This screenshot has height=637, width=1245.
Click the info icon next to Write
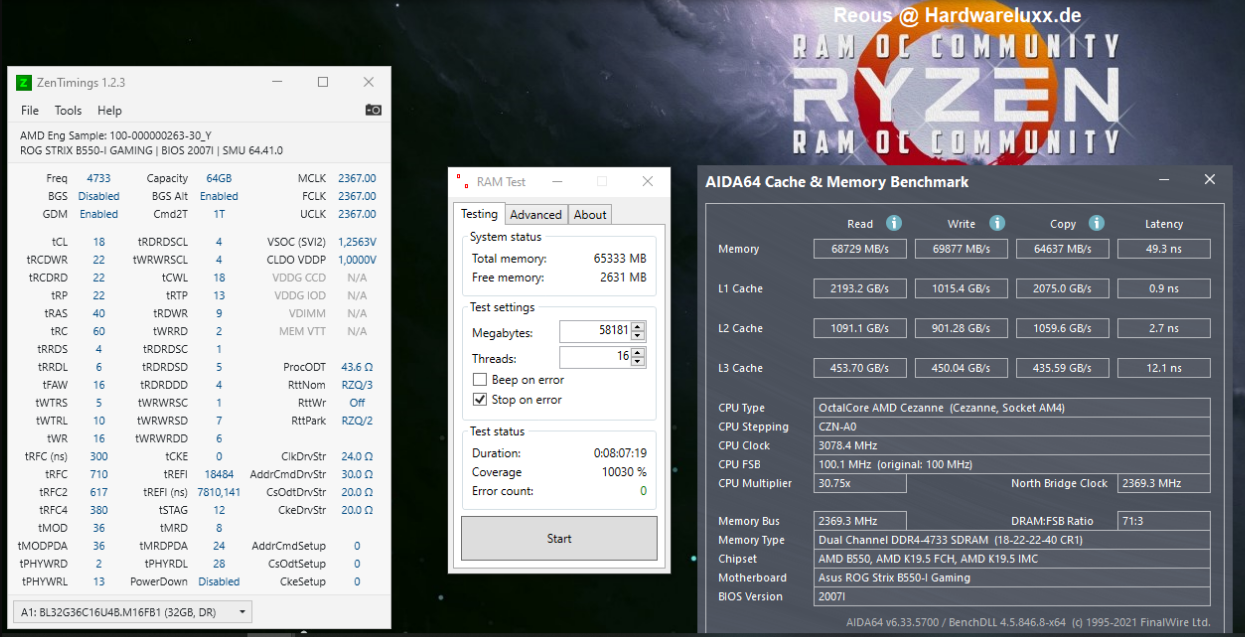coord(997,223)
